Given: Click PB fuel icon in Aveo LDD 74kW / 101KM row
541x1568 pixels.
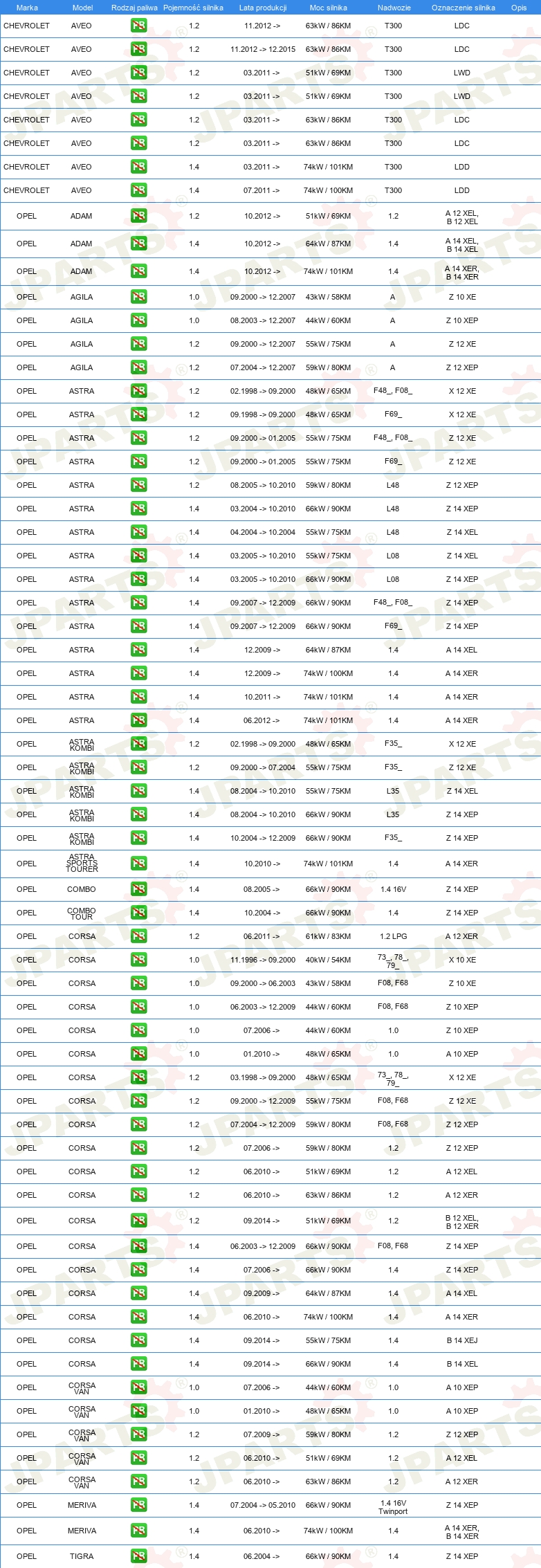Looking at the screenshot, I should coord(138,167).
